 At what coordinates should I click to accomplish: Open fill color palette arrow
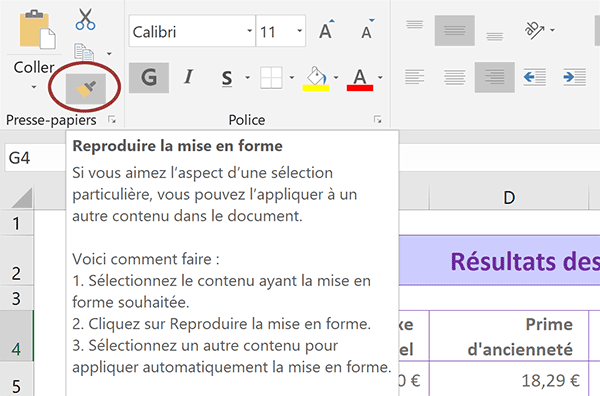point(336,78)
